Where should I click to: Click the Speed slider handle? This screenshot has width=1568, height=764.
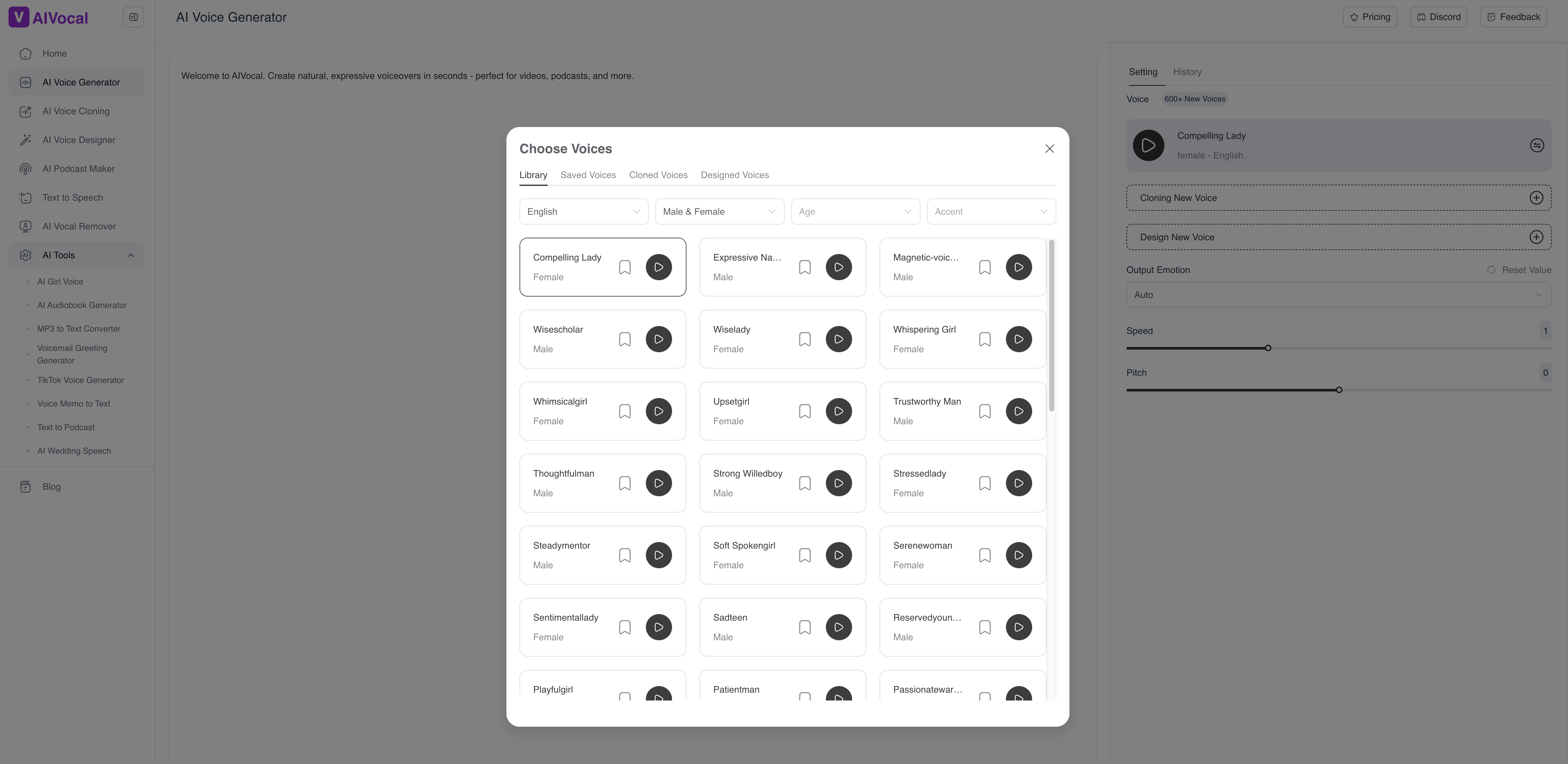1268,348
